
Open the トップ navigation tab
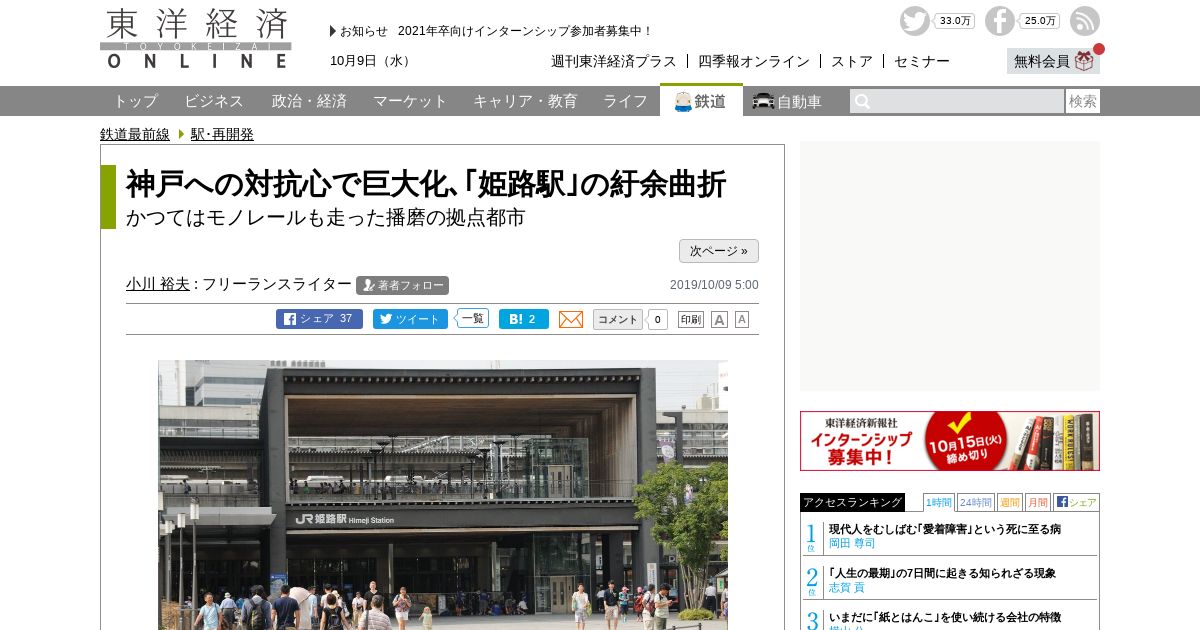[x=135, y=101]
